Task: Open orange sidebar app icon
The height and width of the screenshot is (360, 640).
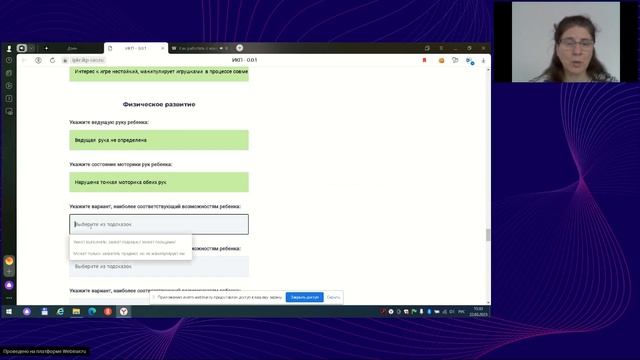Action: click(9, 260)
